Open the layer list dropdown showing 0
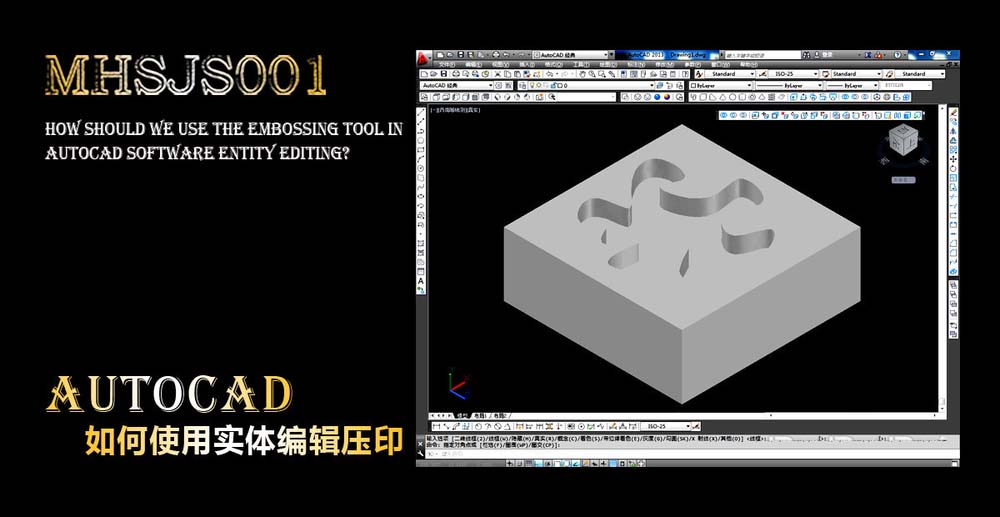The image size is (1000, 517). click(592, 85)
